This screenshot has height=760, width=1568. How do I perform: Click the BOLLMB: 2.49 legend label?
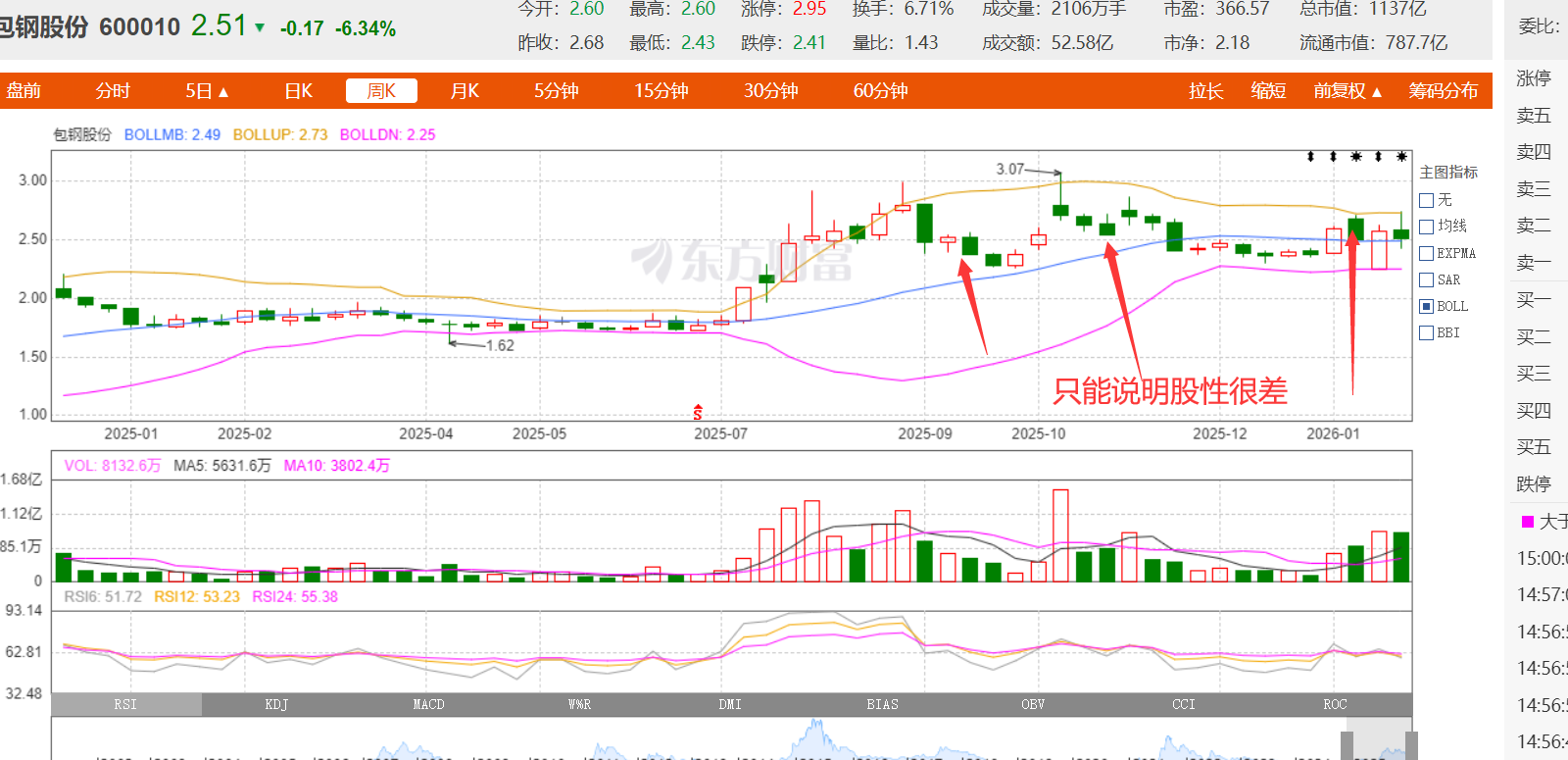172,134
